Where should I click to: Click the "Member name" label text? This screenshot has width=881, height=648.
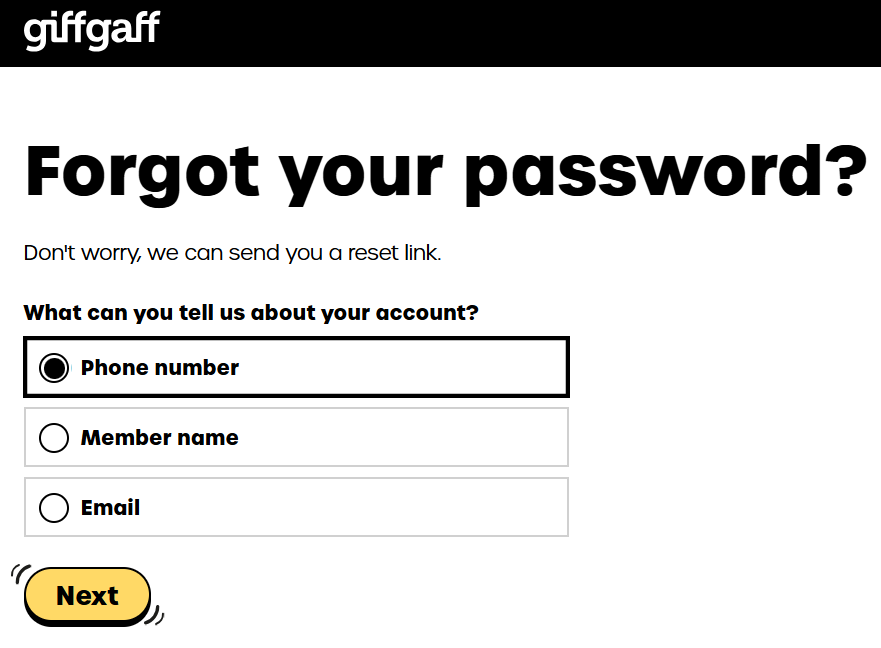[x=160, y=438]
